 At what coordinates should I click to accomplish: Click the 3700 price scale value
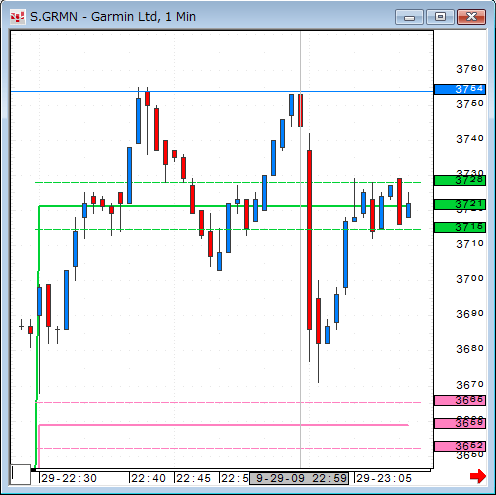coord(470,279)
